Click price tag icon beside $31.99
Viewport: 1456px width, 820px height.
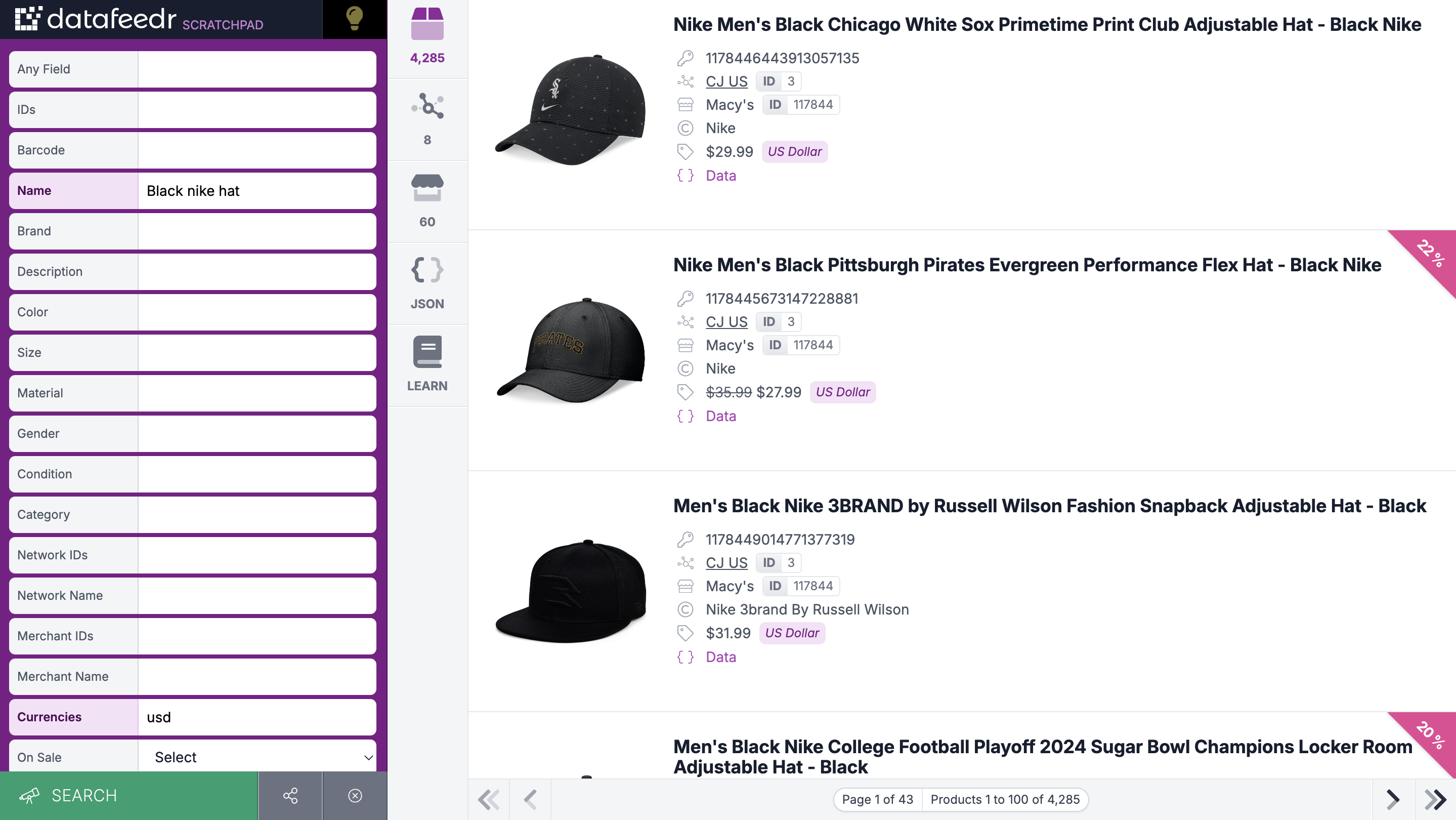click(x=685, y=633)
